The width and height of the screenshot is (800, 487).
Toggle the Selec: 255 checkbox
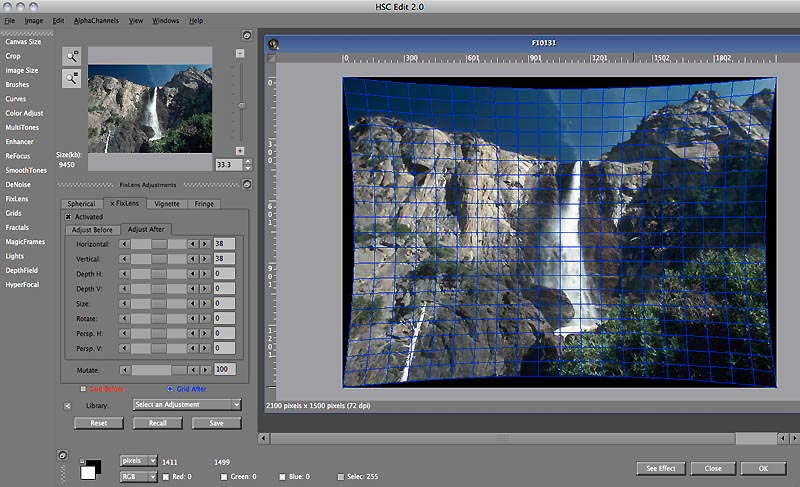point(341,477)
